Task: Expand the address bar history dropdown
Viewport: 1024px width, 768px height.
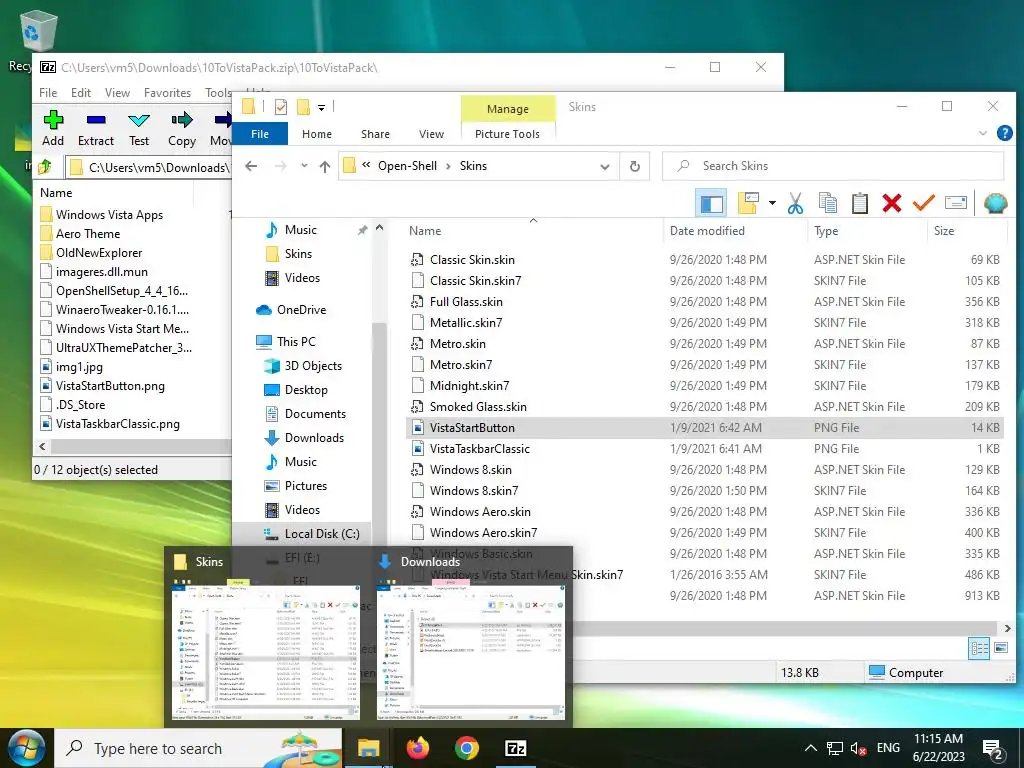Action: click(605, 167)
